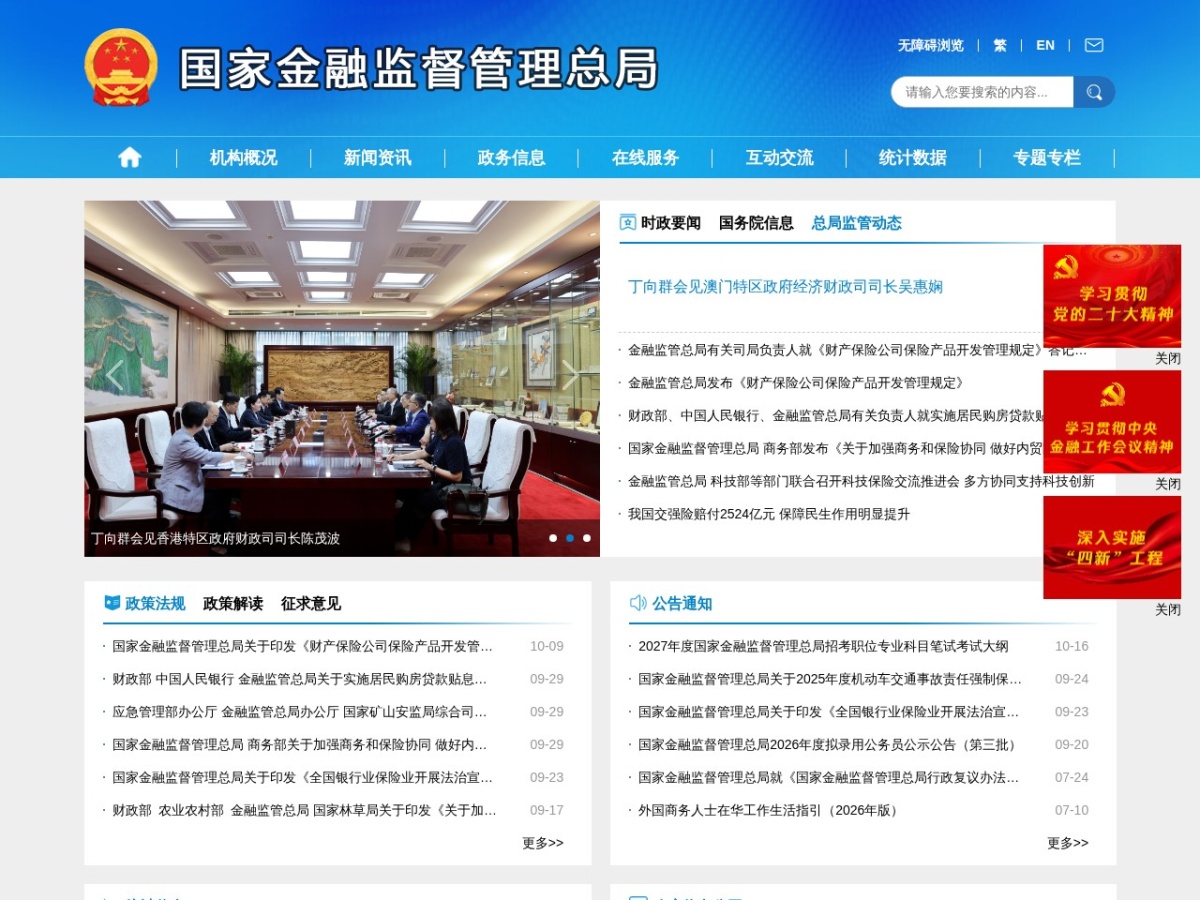
Task: Click the national emblem logo
Action: click(x=121, y=67)
